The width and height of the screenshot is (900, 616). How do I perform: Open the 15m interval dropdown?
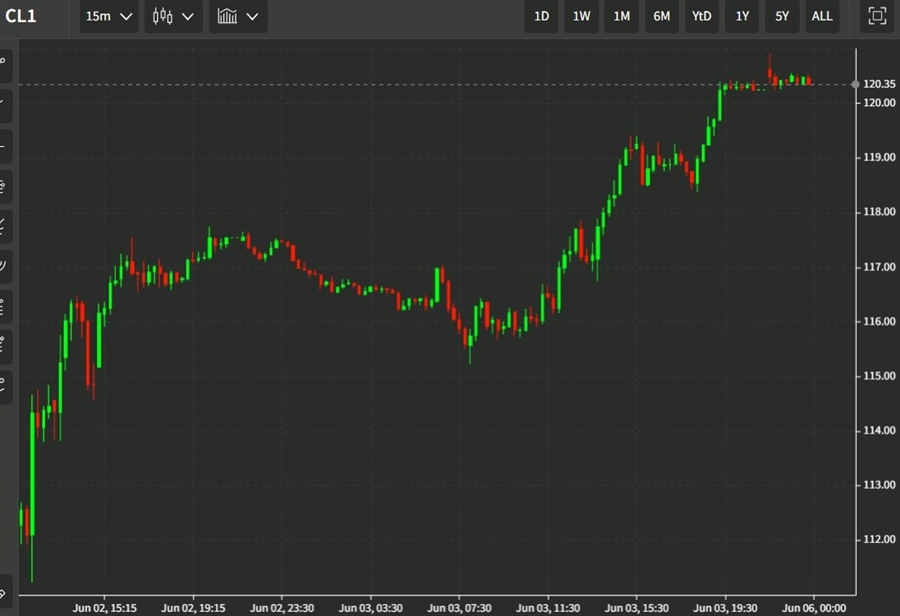[109, 16]
